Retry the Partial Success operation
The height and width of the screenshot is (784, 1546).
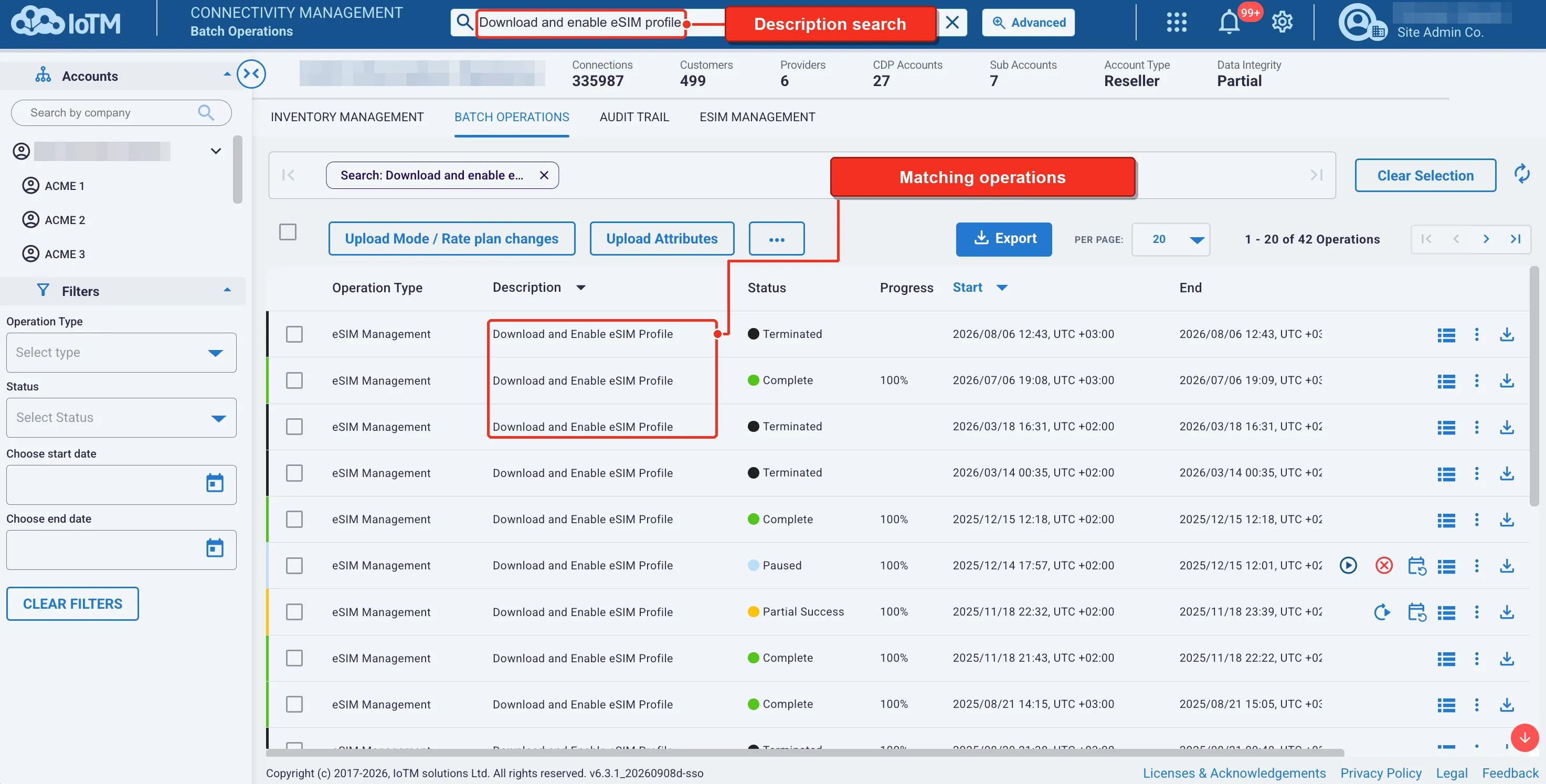pyautogui.click(x=1382, y=612)
